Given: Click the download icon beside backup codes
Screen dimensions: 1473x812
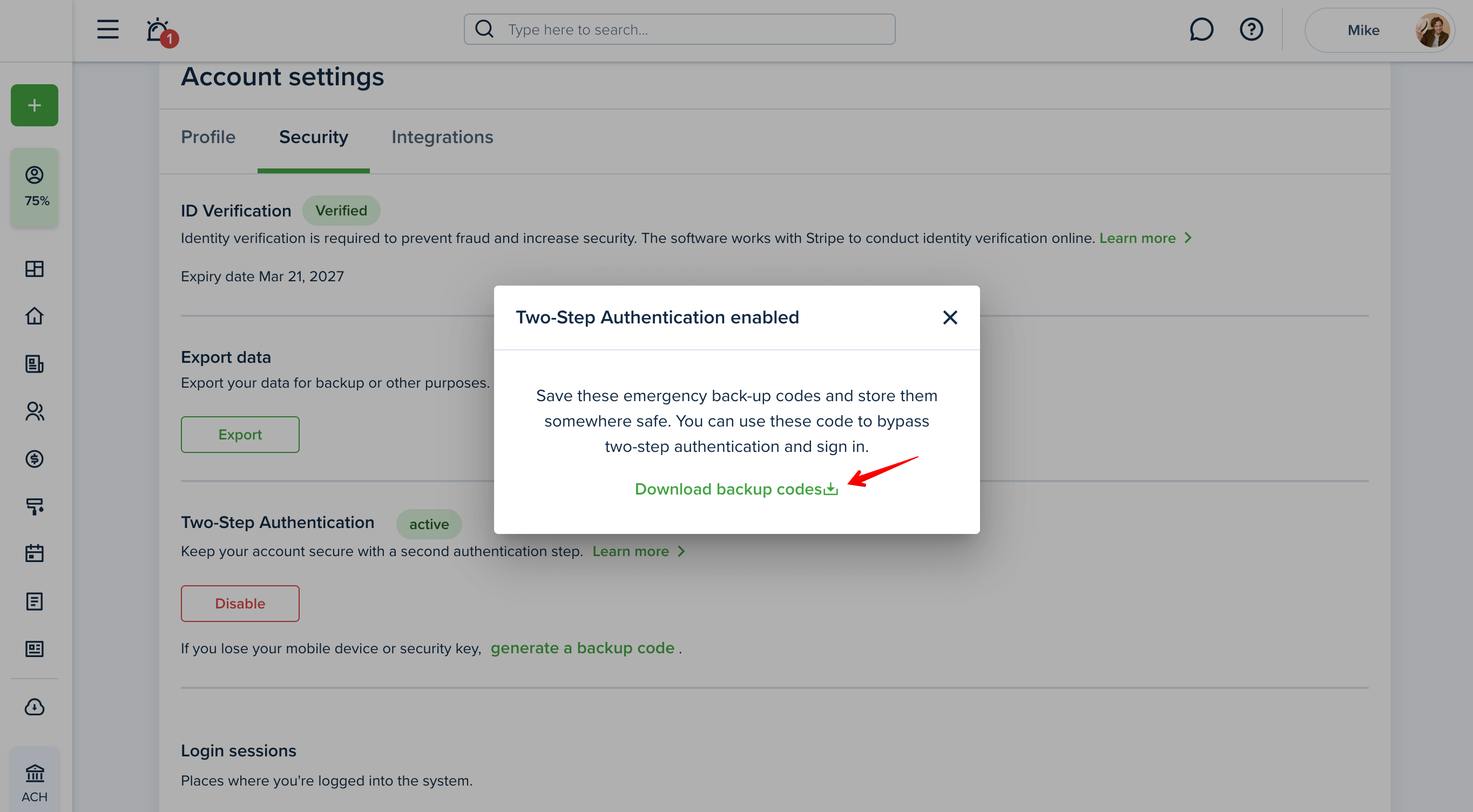Looking at the screenshot, I should tap(831, 489).
